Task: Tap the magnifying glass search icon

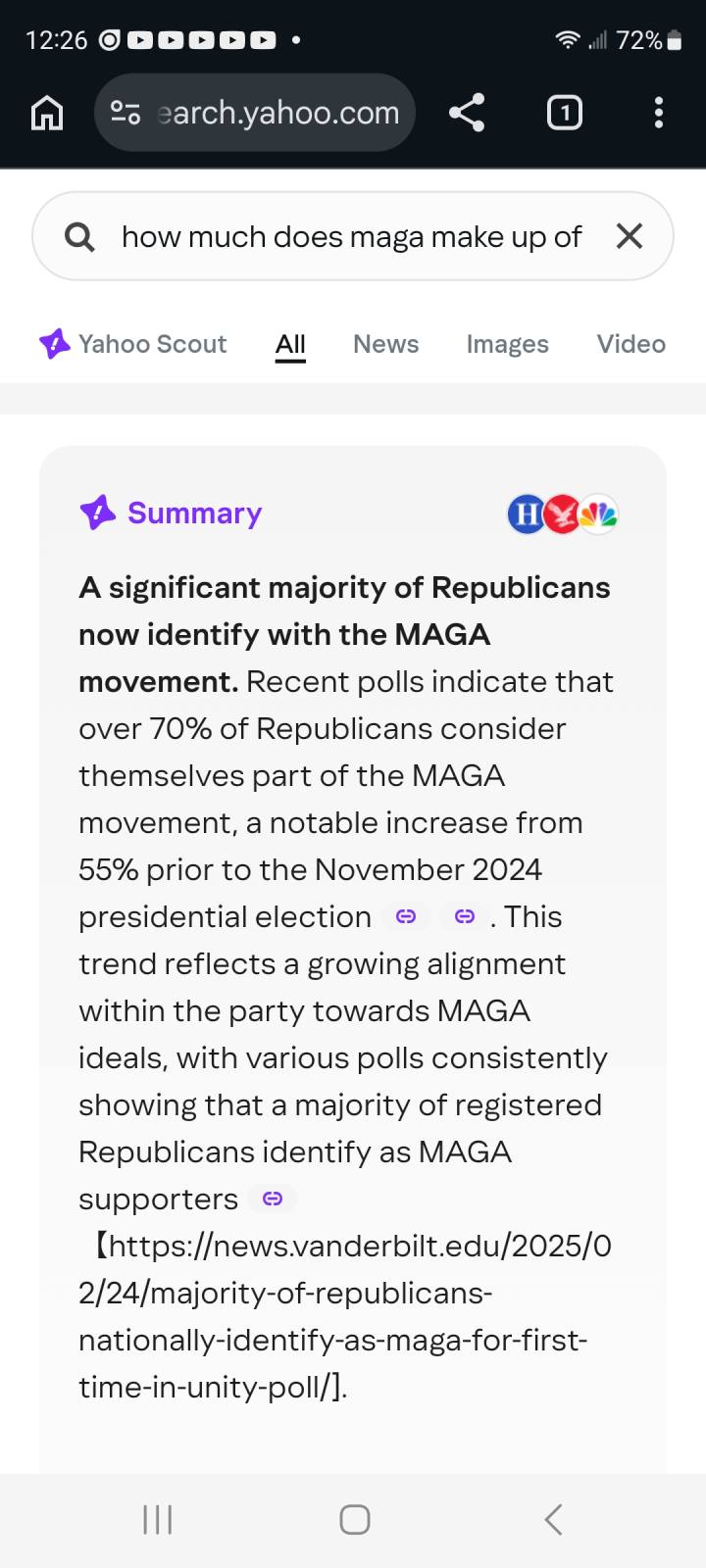Action: [79, 237]
